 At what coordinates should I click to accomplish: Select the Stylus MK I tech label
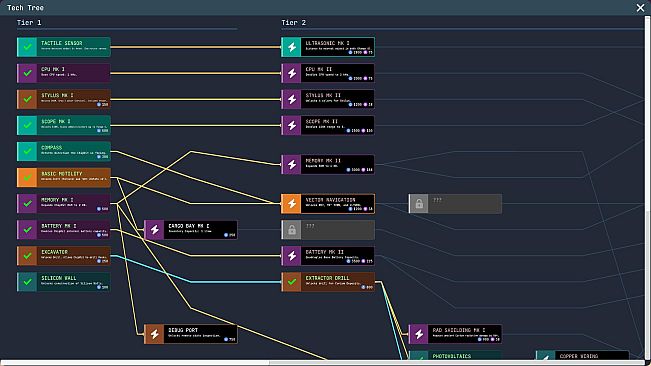(57, 95)
